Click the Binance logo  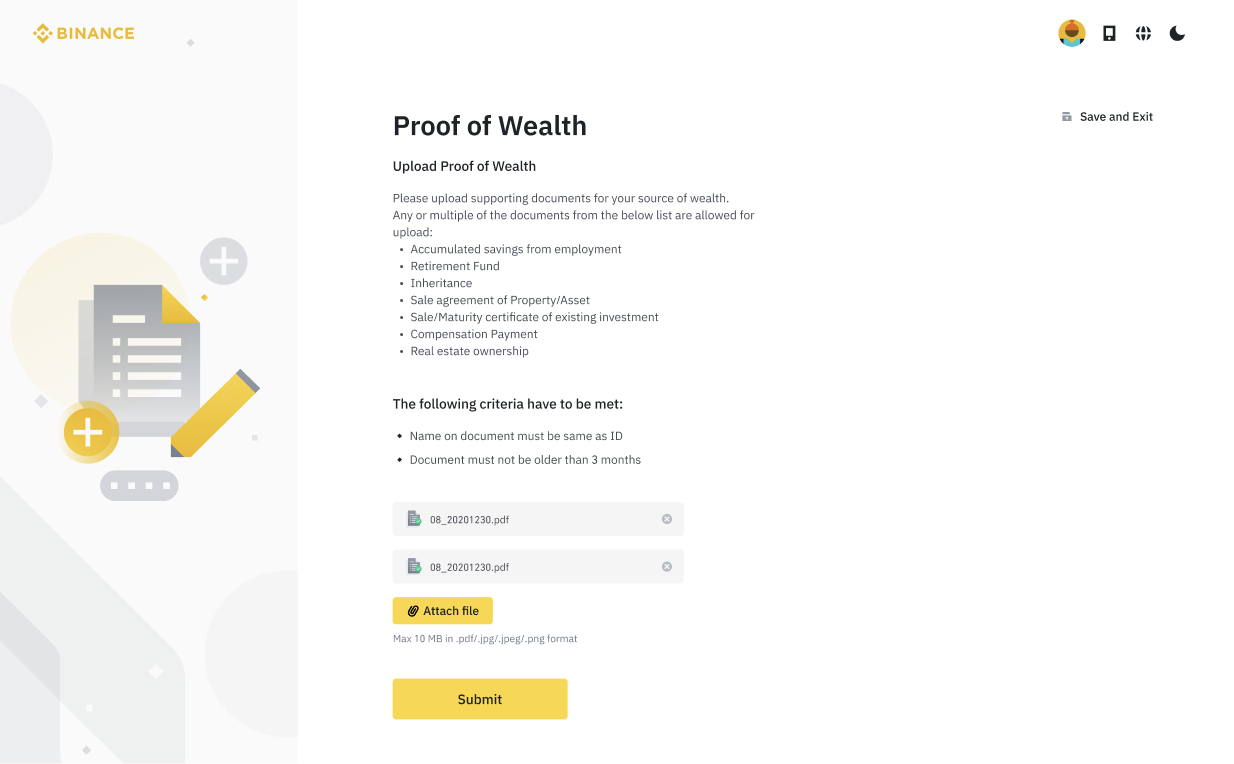pos(84,33)
